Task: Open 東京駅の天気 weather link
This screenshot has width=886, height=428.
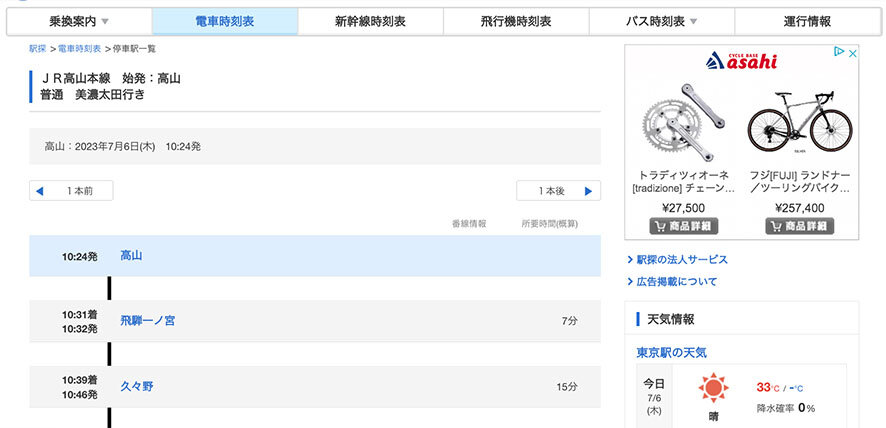Action: (671, 353)
